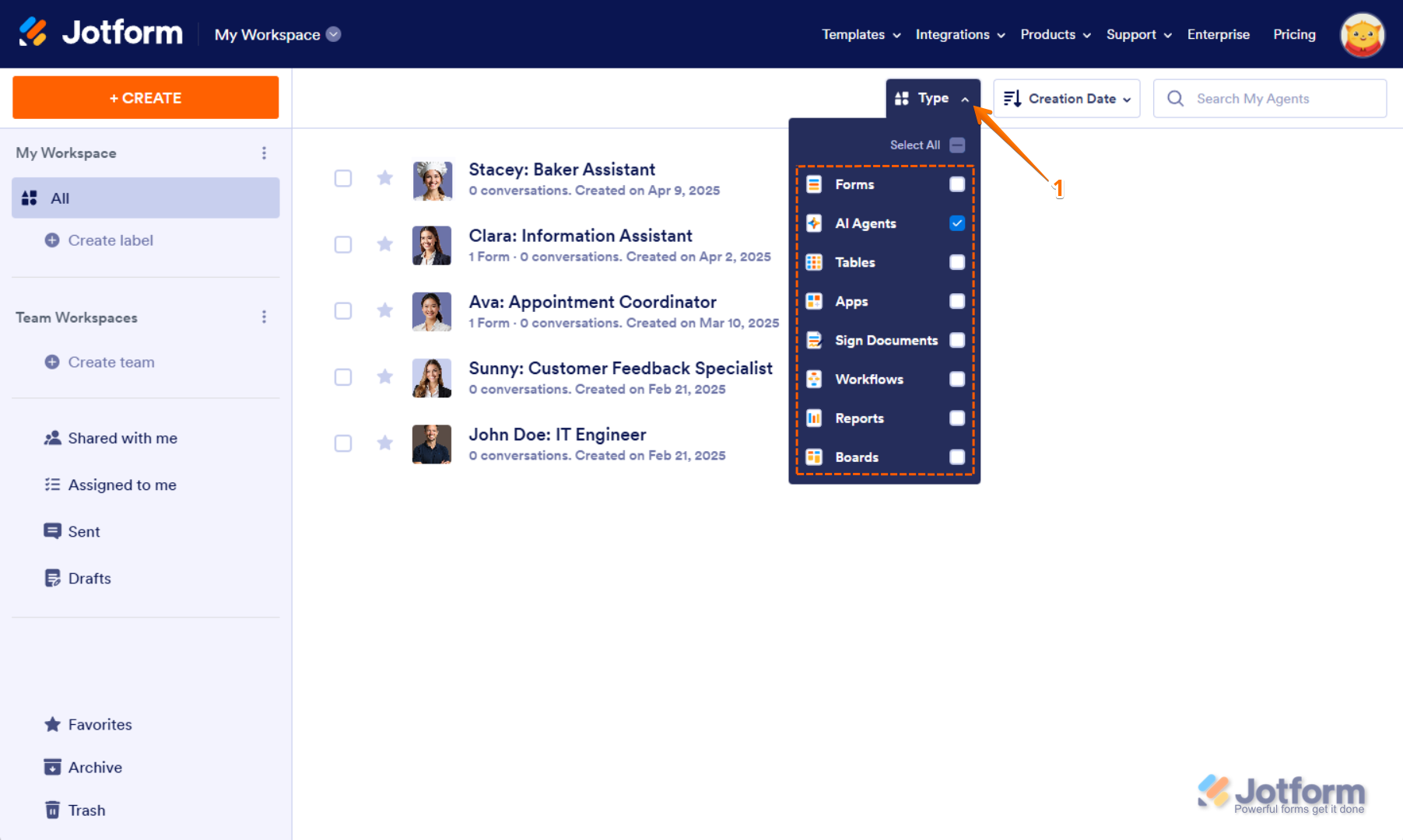Open the Stacey: Baker Assistant agent
This screenshot has width=1403, height=840.
tap(562, 170)
